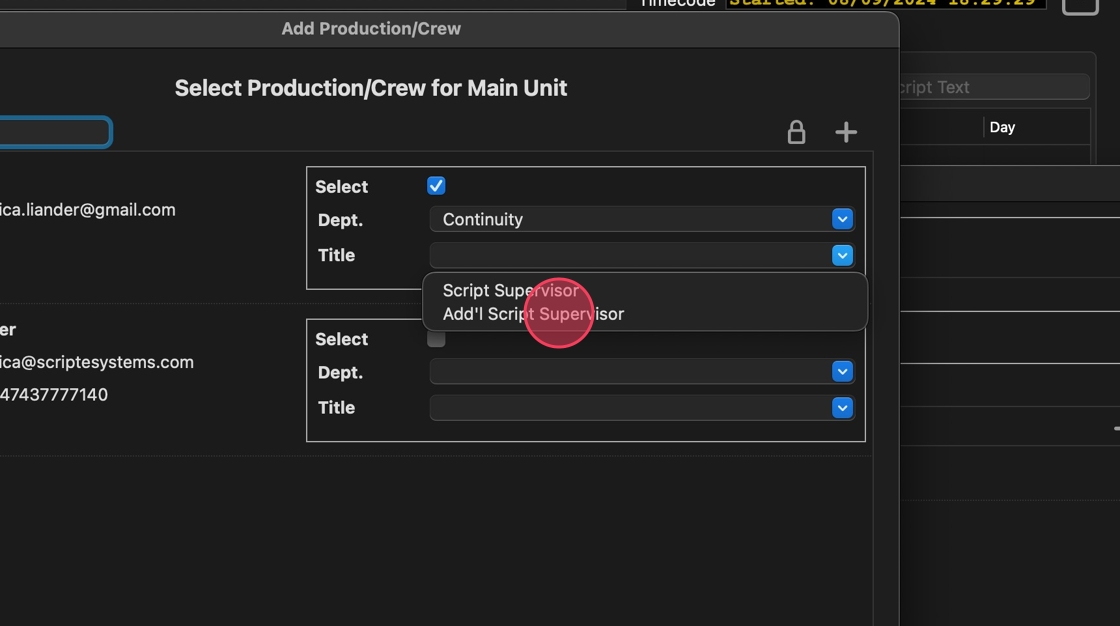
Task: Click the lock icon above the crew list
Action: (796, 132)
